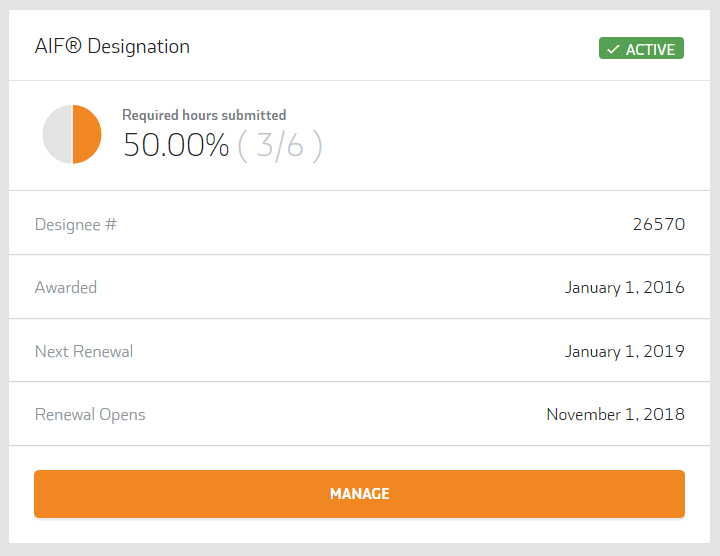Click the AIF® Designation card title

click(112, 47)
